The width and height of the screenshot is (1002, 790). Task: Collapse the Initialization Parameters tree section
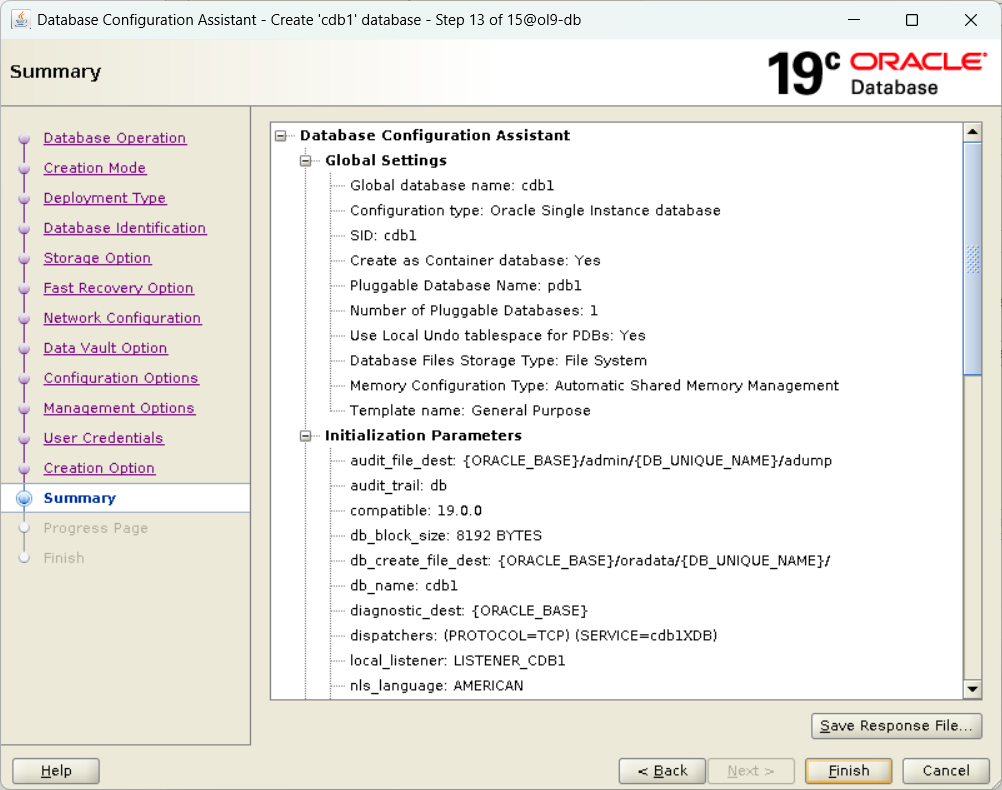(305, 436)
